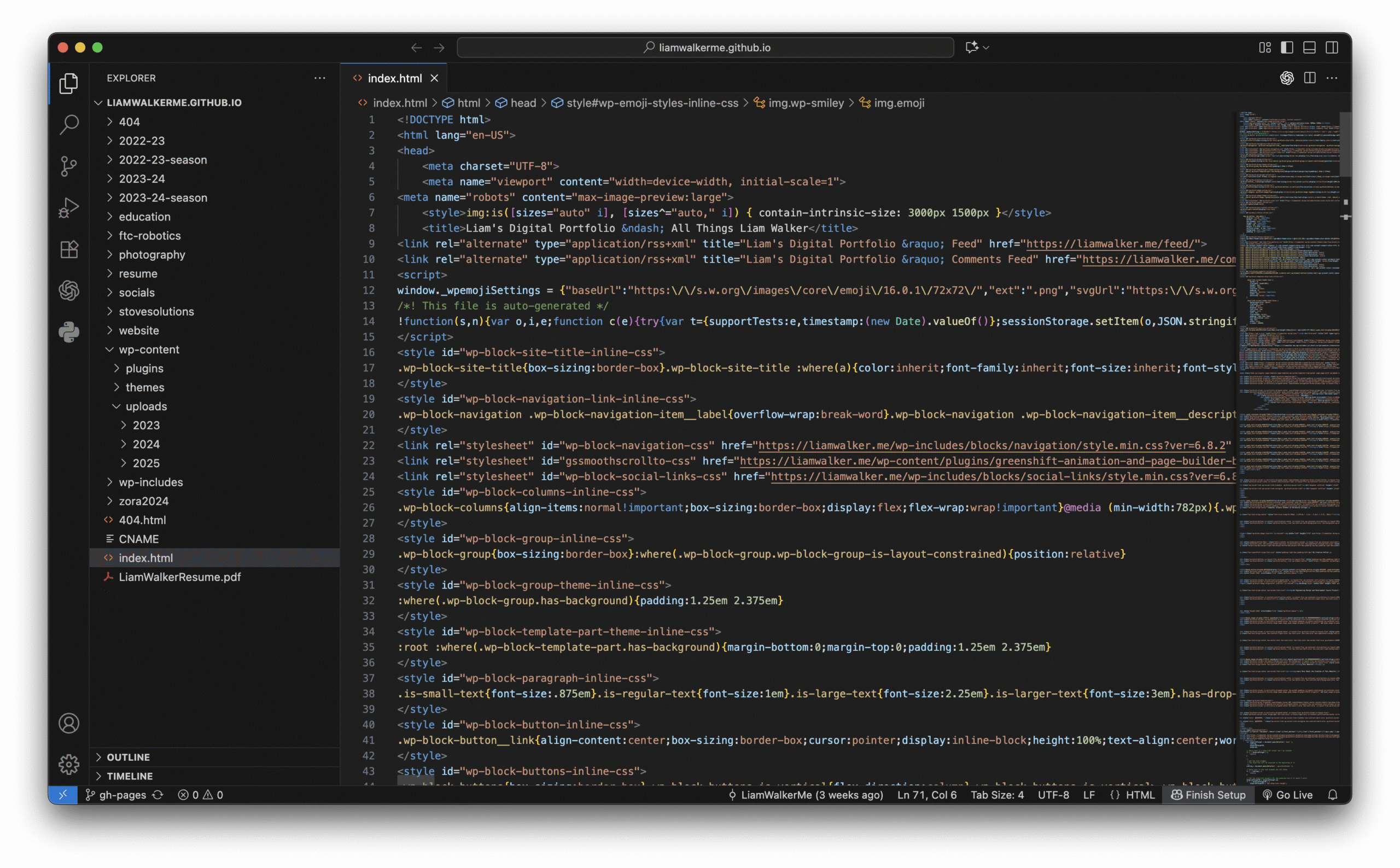This screenshot has height=868, width=1400.
Task: Collapse the wp-content folder
Action: coord(149,349)
